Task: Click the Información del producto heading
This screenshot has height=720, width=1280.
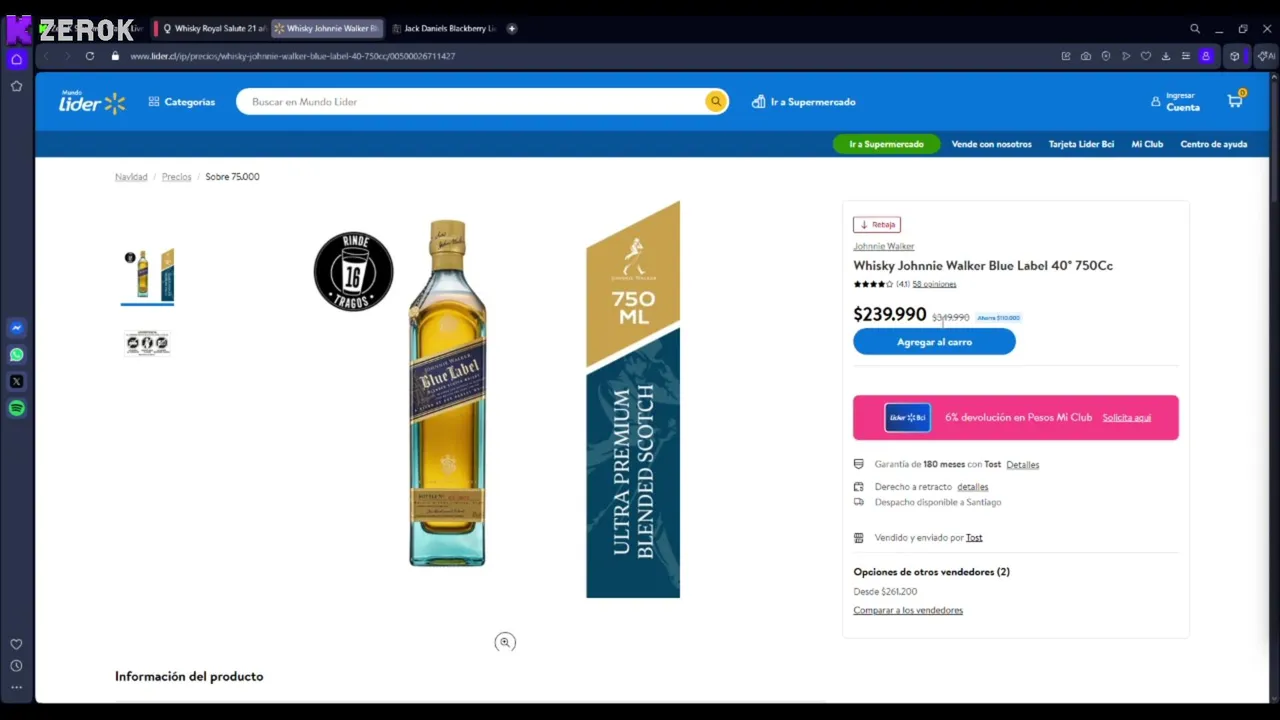Action: pos(189,677)
